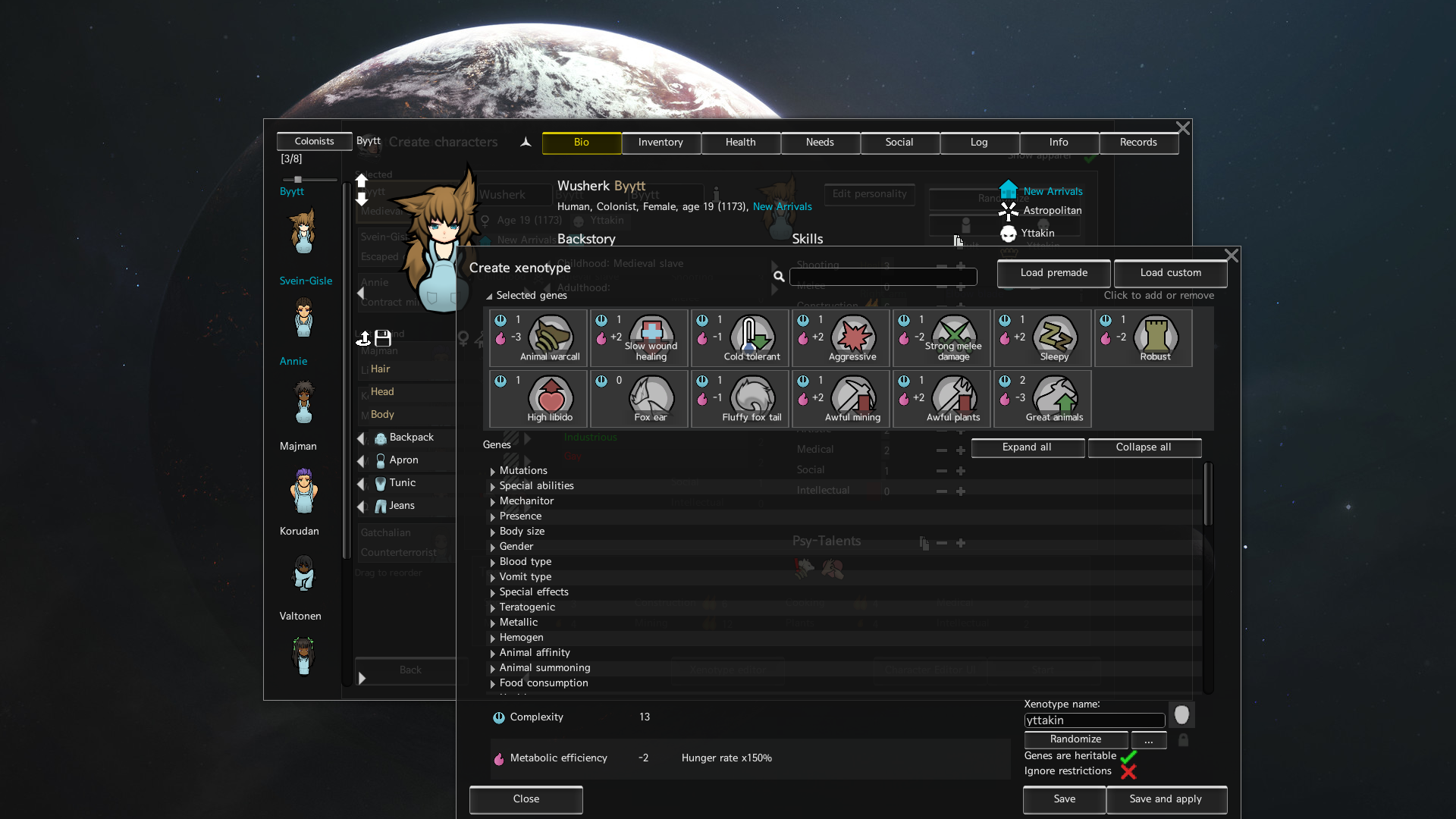
Task: Click Save and apply button
Action: point(1166,799)
